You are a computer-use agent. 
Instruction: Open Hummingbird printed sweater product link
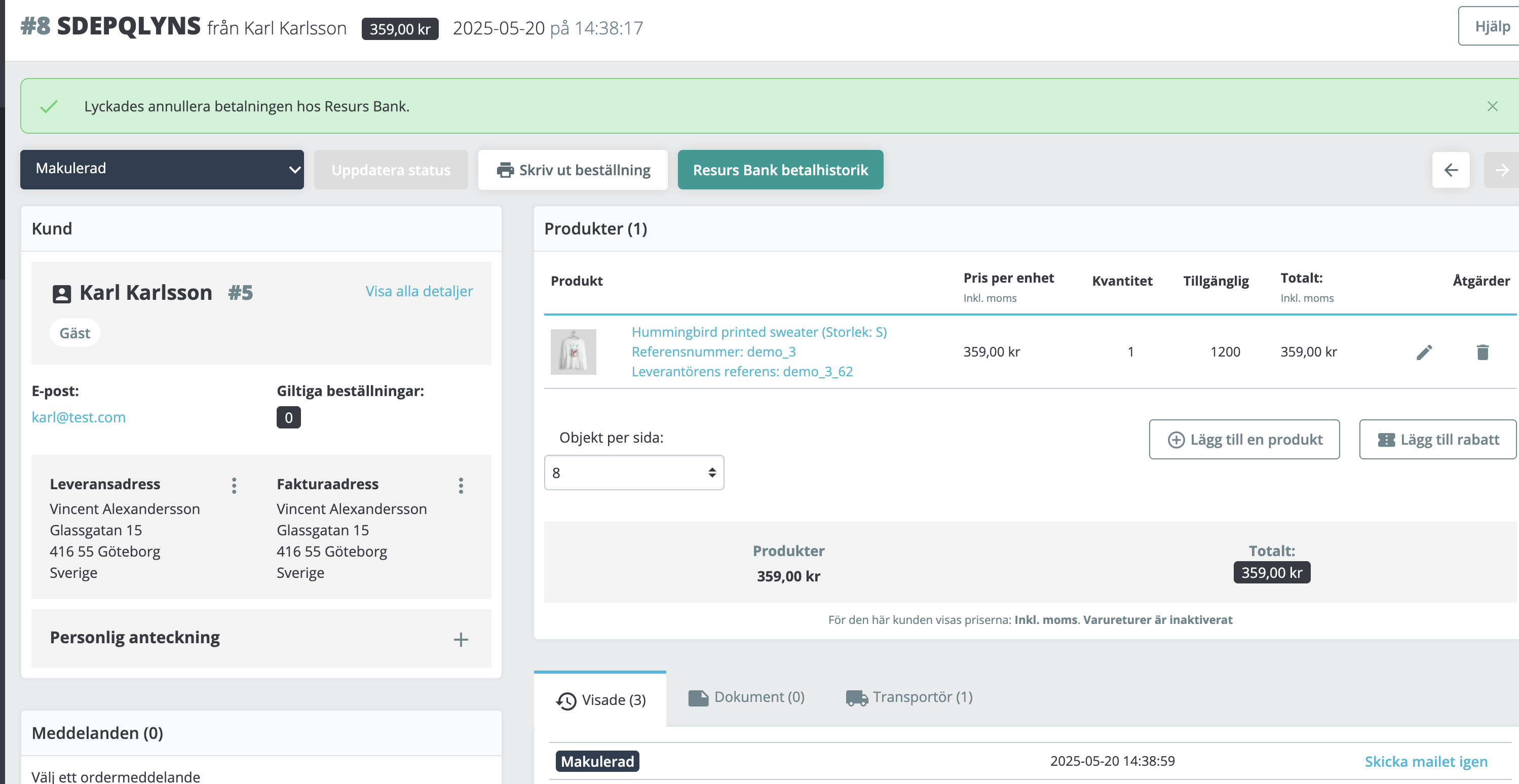point(759,332)
